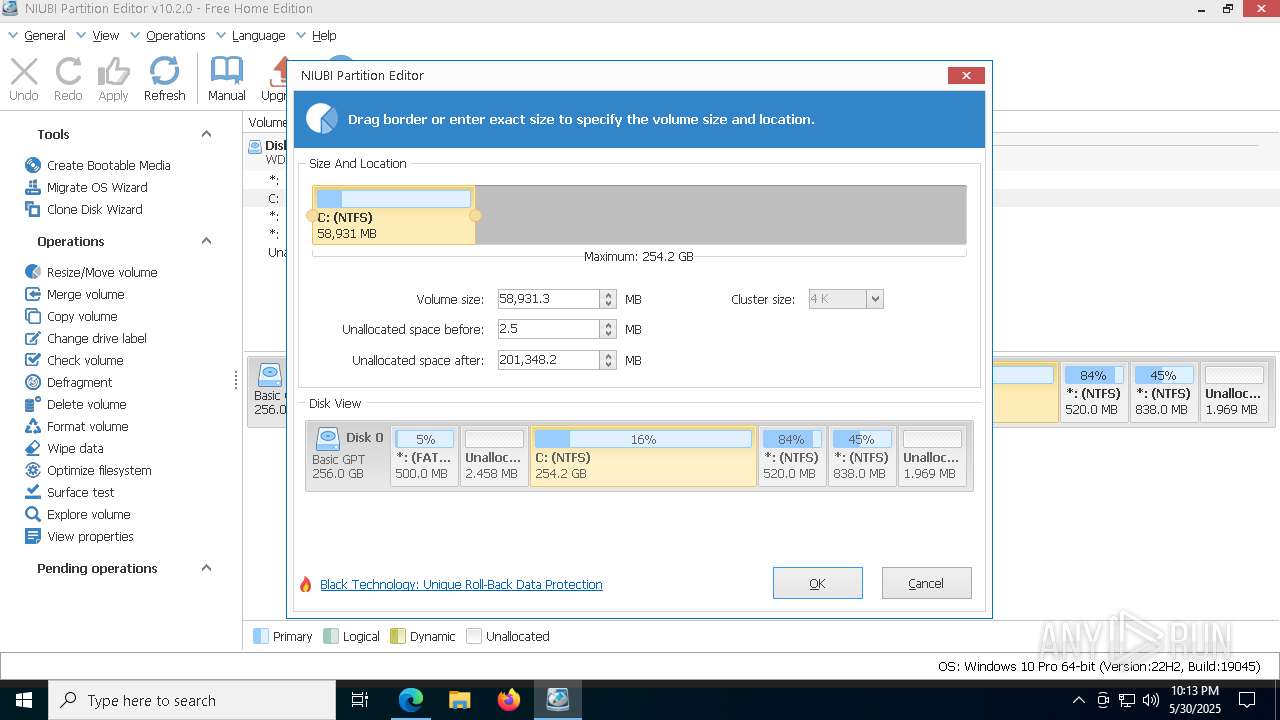Click NIUBI Partition Editor taskbar icon
The height and width of the screenshot is (720, 1280).
[558, 700]
